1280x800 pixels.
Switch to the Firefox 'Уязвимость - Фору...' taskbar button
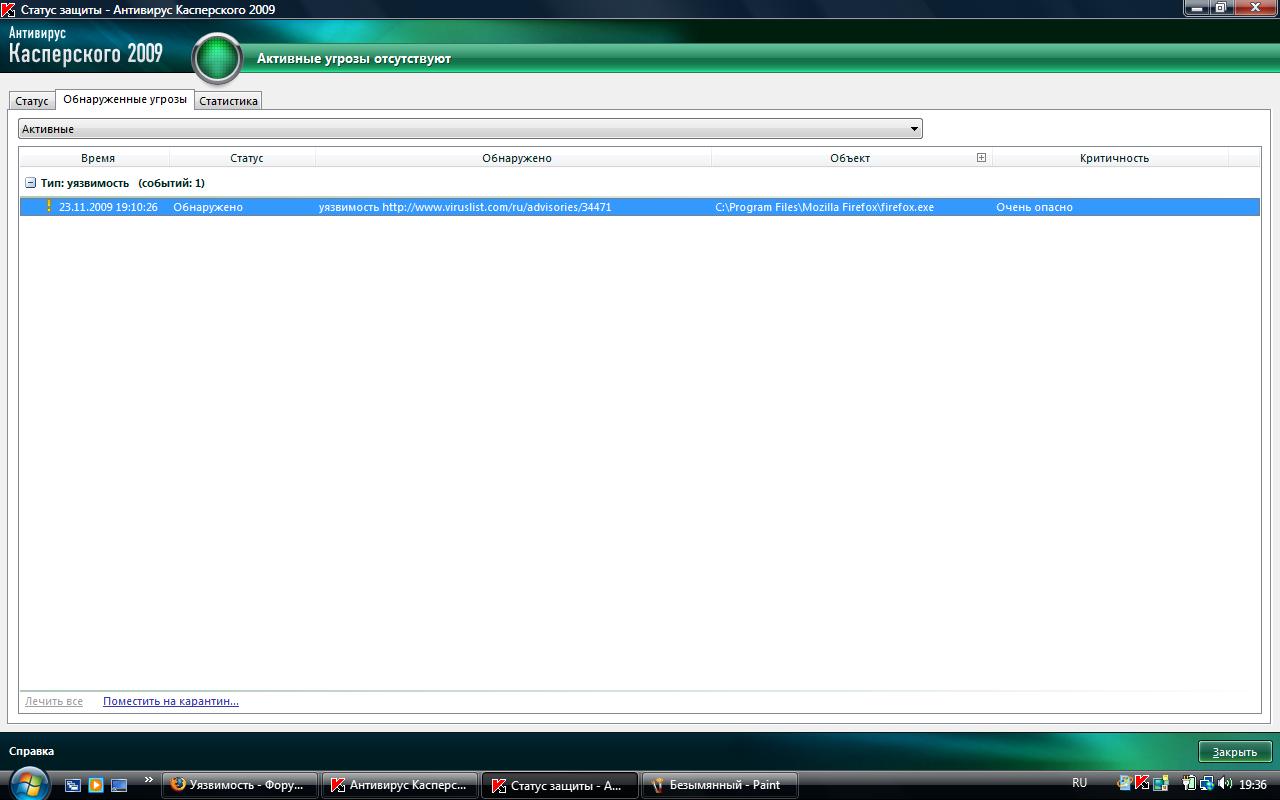(240, 785)
